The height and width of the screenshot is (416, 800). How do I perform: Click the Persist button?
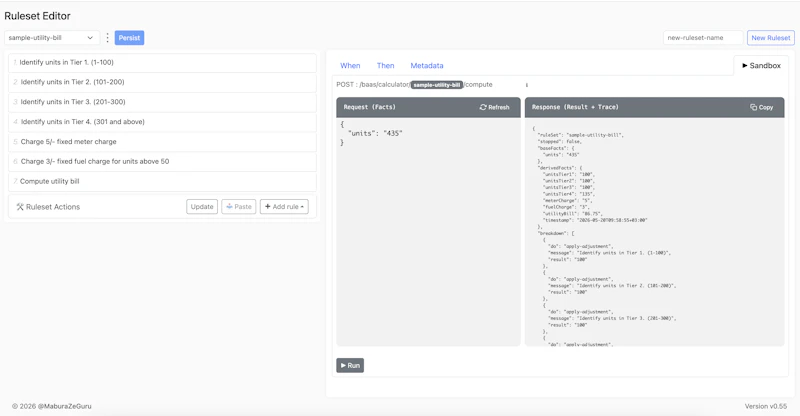pyautogui.click(x=129, y=38)
